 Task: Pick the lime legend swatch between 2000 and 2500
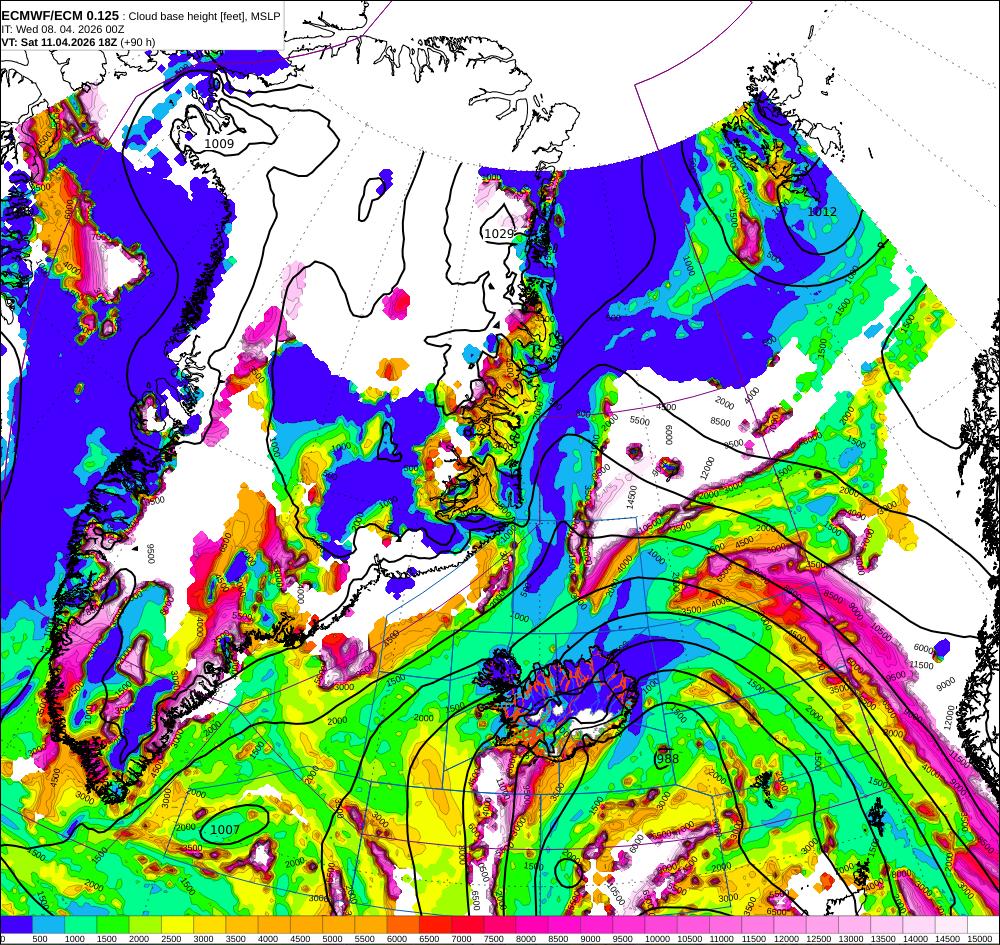(x=145, y=925)
